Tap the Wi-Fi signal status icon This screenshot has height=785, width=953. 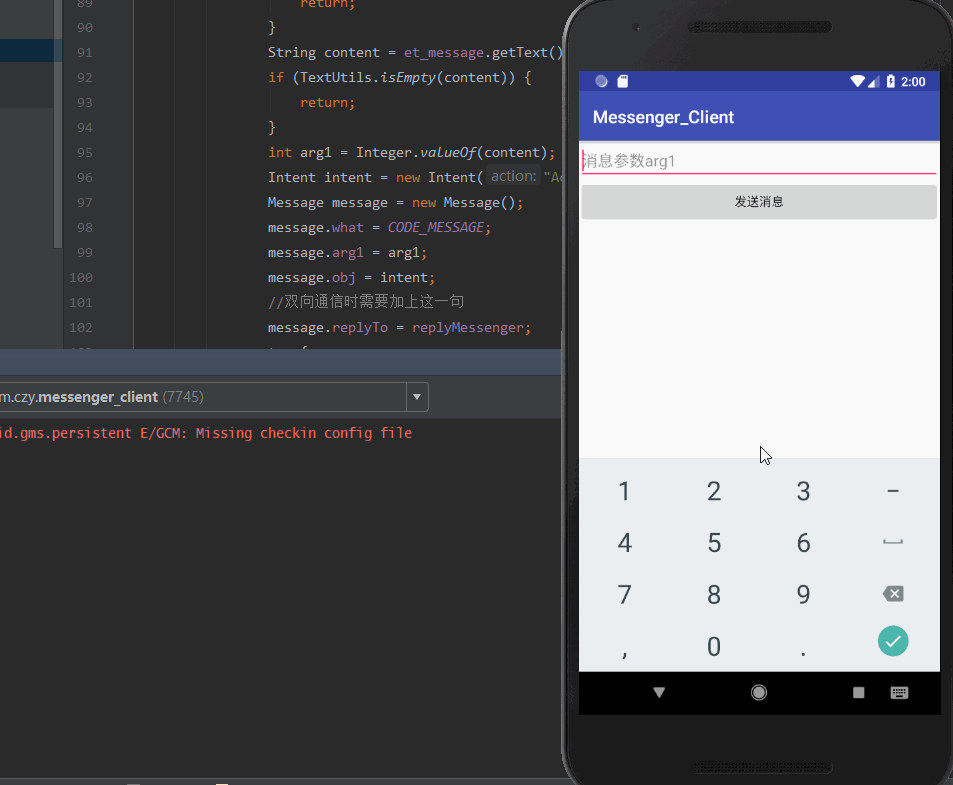point(858,81)
